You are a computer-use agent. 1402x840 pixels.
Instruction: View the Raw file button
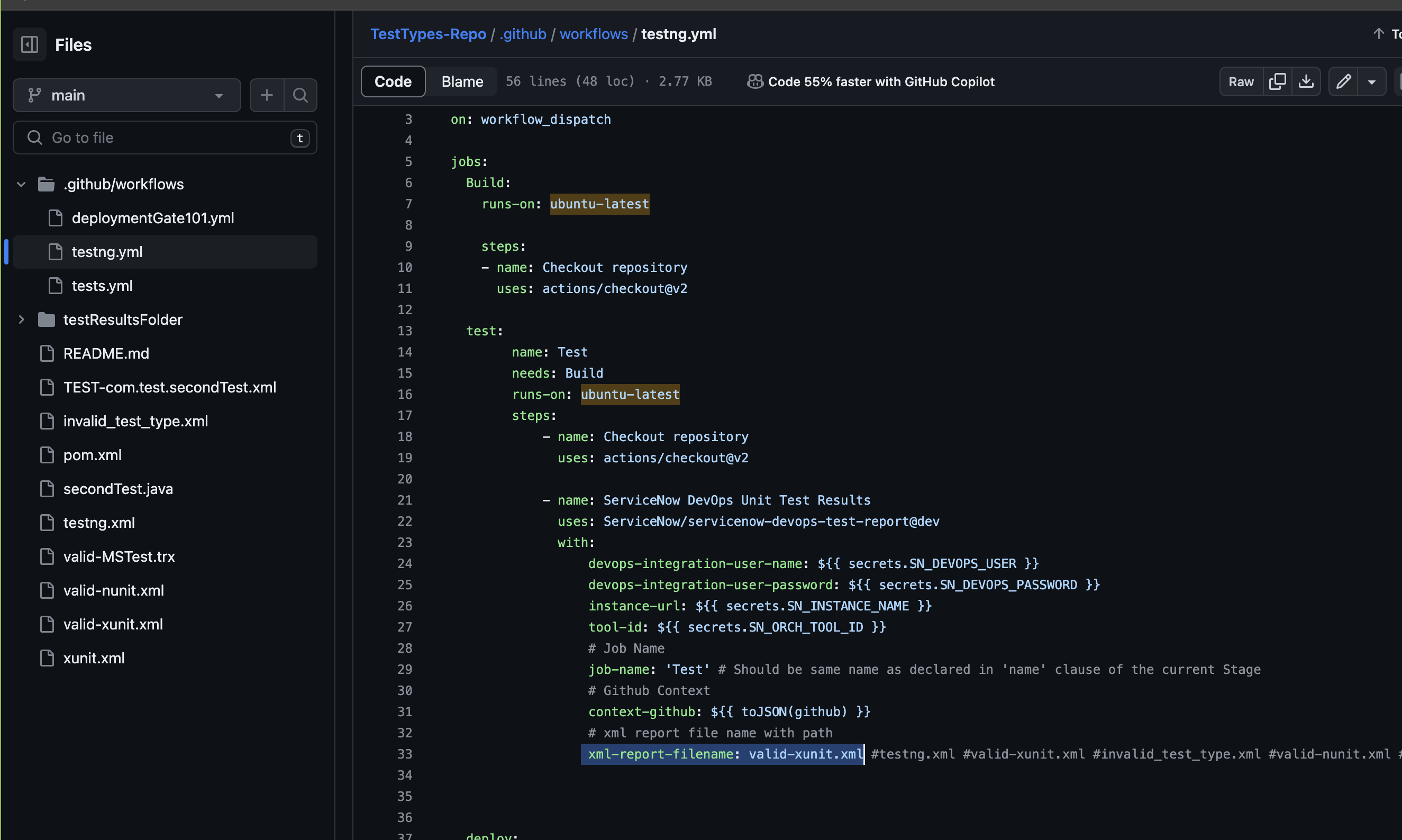(x=1241, y=81)
